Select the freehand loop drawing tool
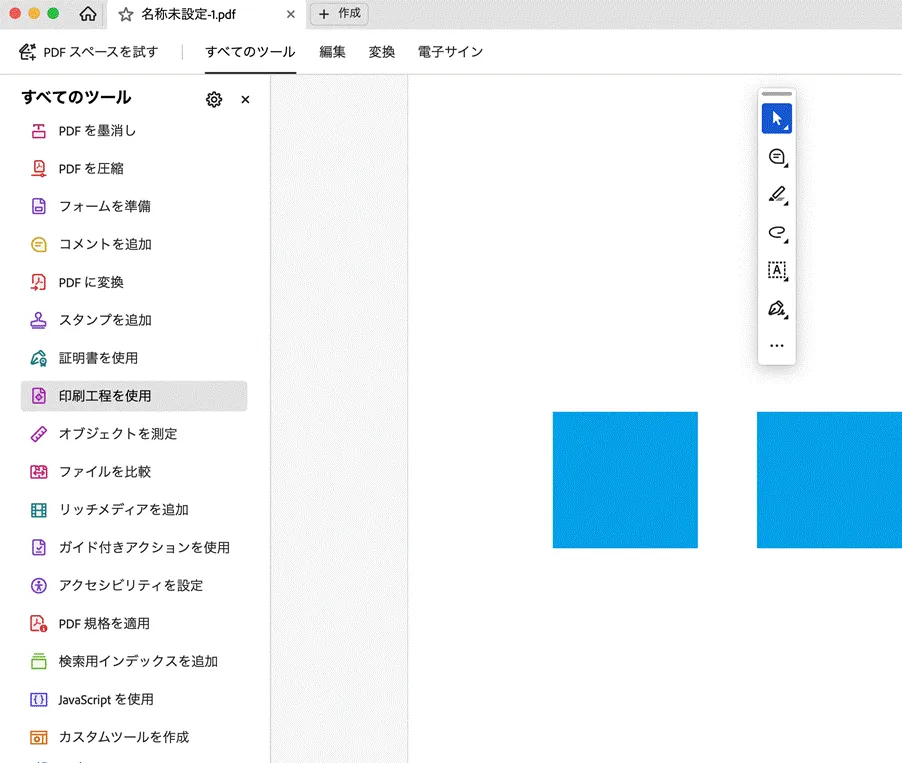 [774, 232]
